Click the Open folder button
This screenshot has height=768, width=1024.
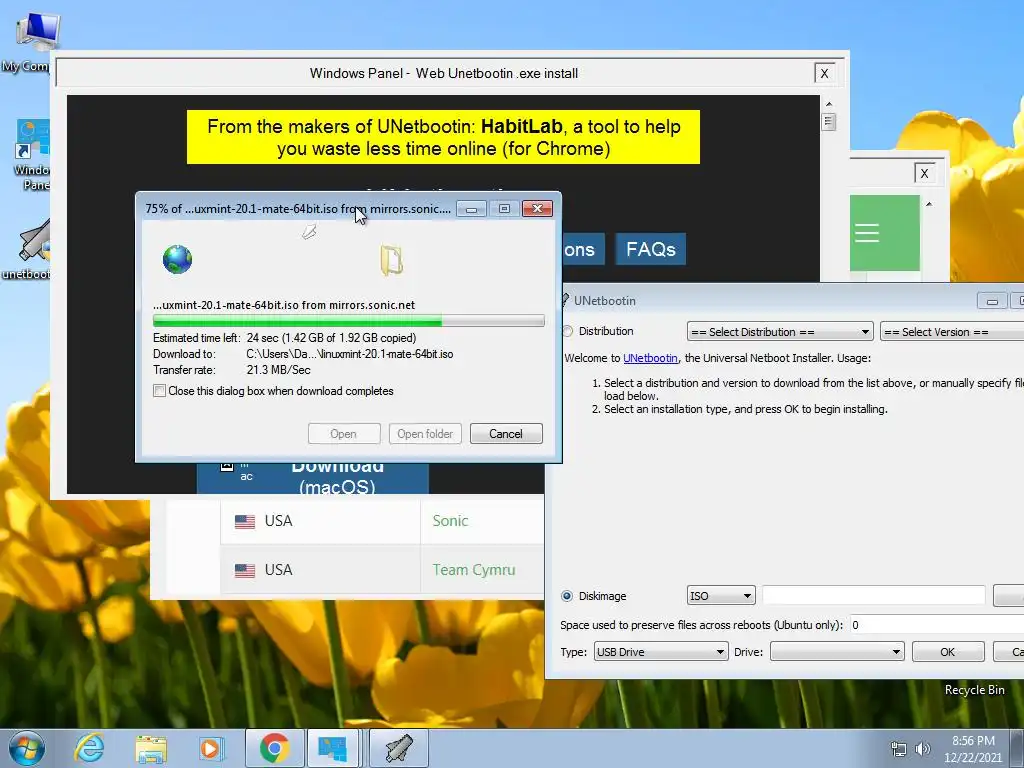(425, 434)
